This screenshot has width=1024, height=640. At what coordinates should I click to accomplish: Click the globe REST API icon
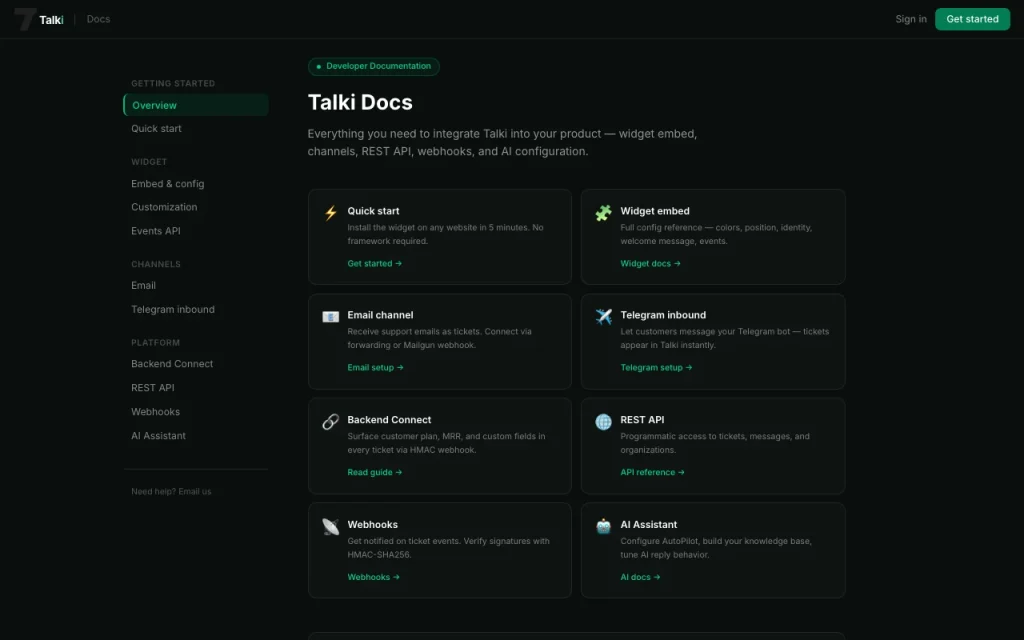603,422
